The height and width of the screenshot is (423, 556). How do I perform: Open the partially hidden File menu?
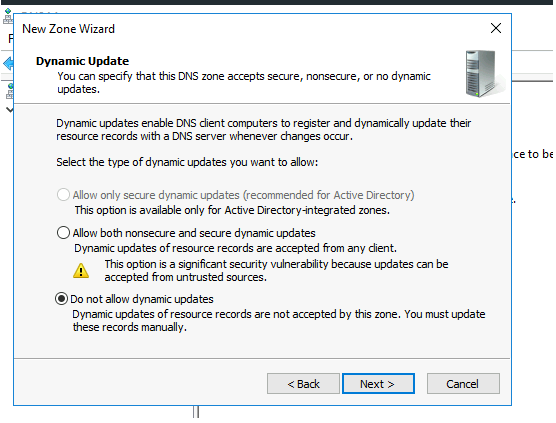[11, 38]
